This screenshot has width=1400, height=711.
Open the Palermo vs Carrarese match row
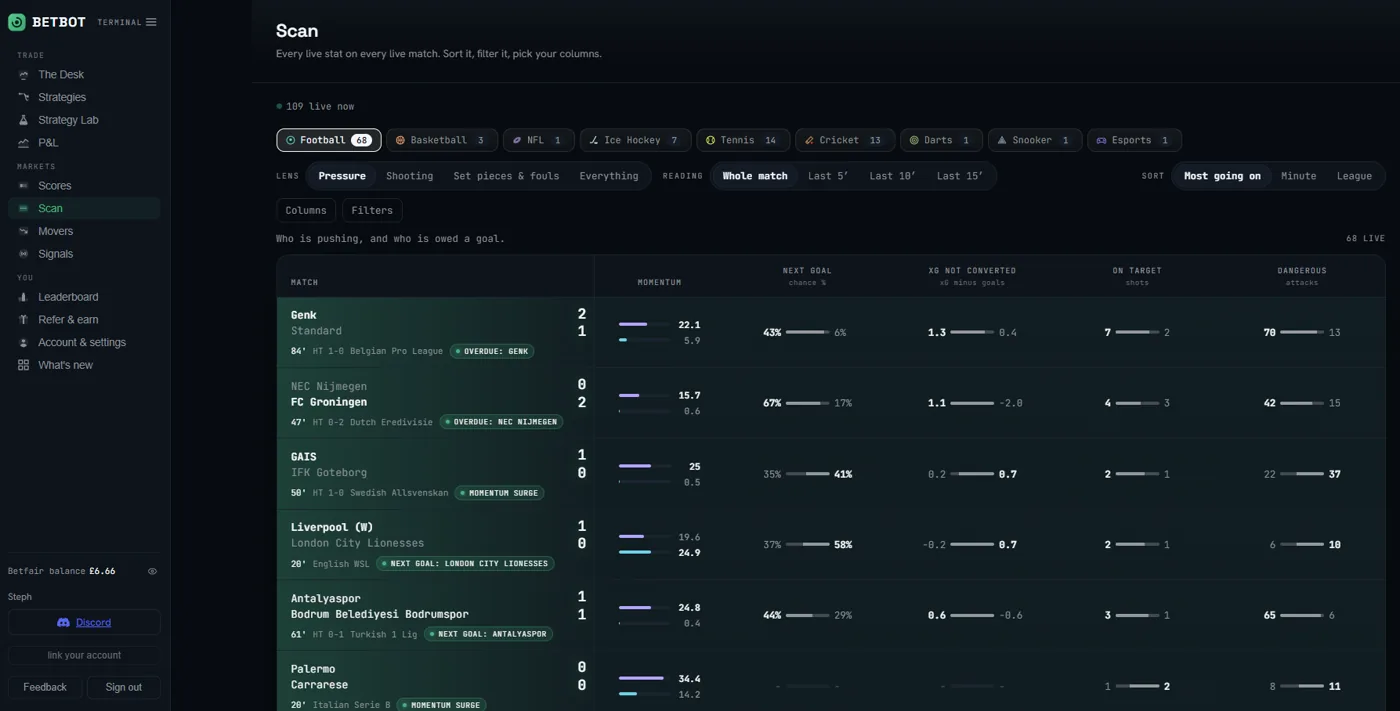(x=831, y=682)
